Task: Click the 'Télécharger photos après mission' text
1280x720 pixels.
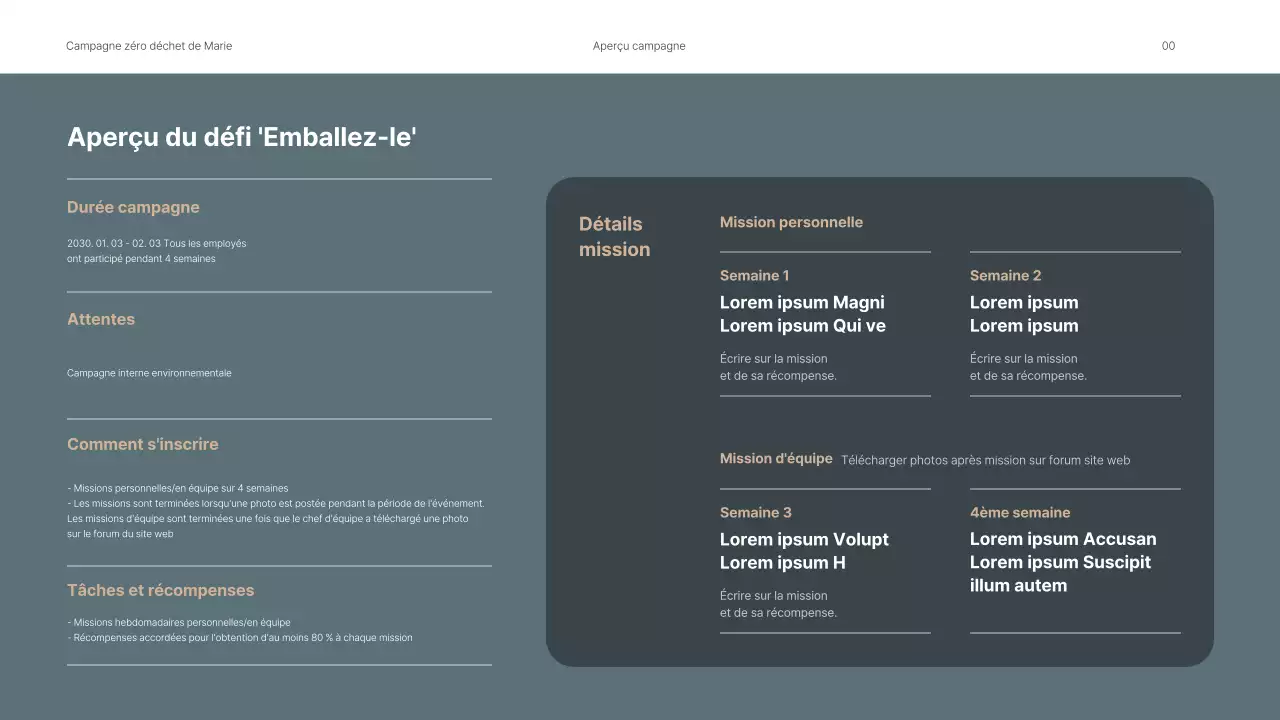Action: (985, 461)
